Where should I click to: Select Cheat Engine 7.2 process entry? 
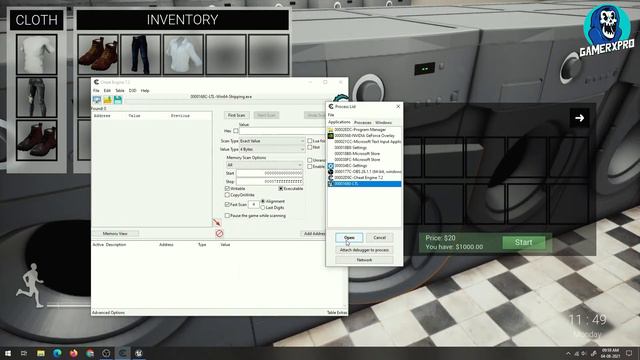pyautogui.click(x=364, y=178)
